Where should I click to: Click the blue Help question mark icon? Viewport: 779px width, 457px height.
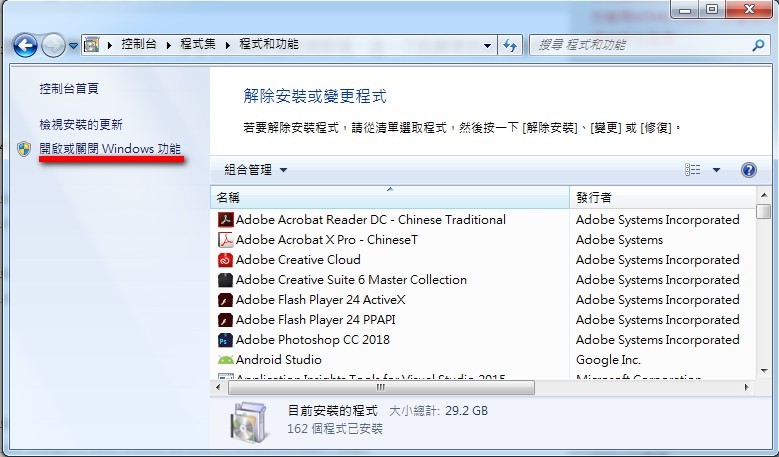pos(749,170)
